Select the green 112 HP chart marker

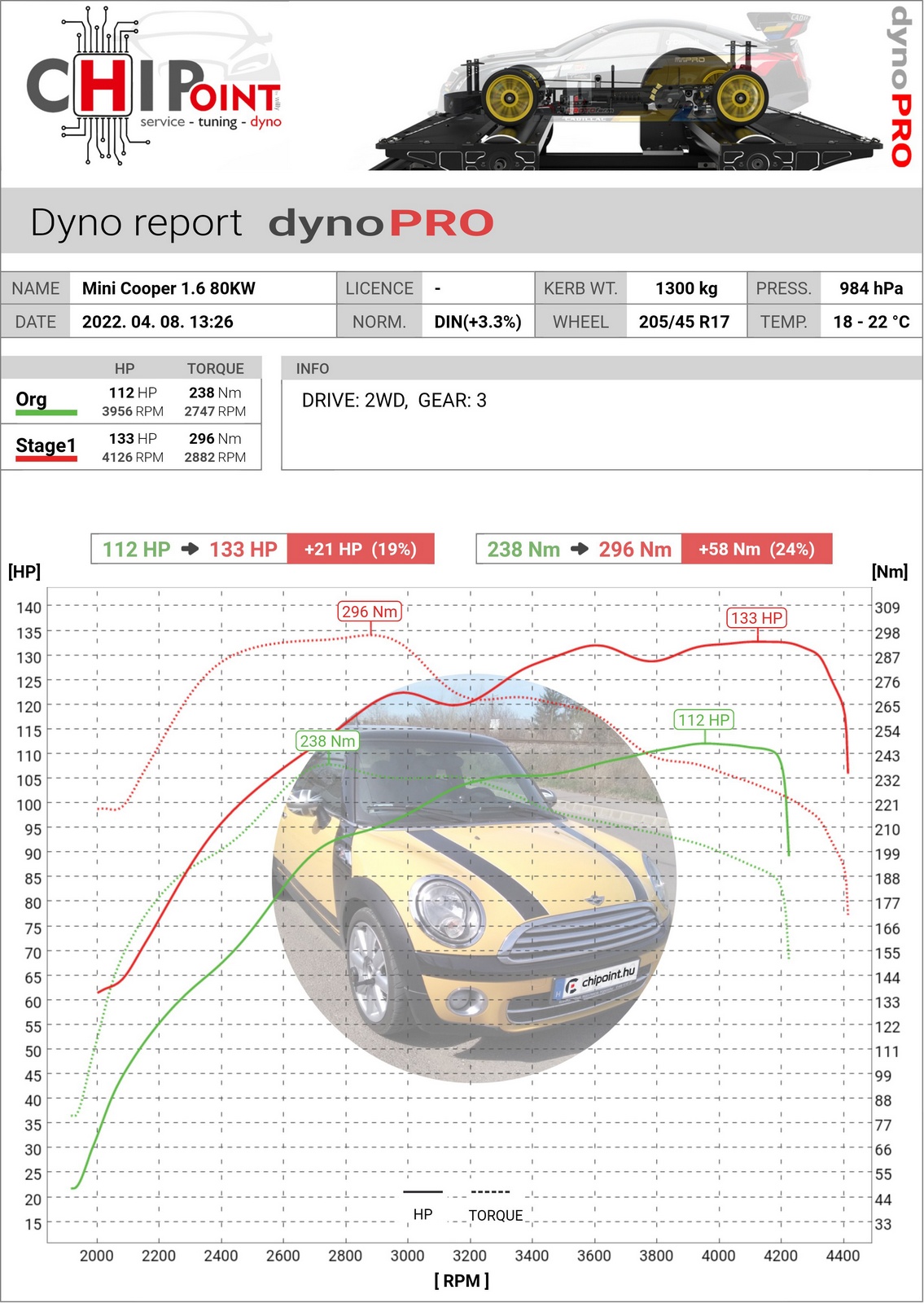(704, 720)
